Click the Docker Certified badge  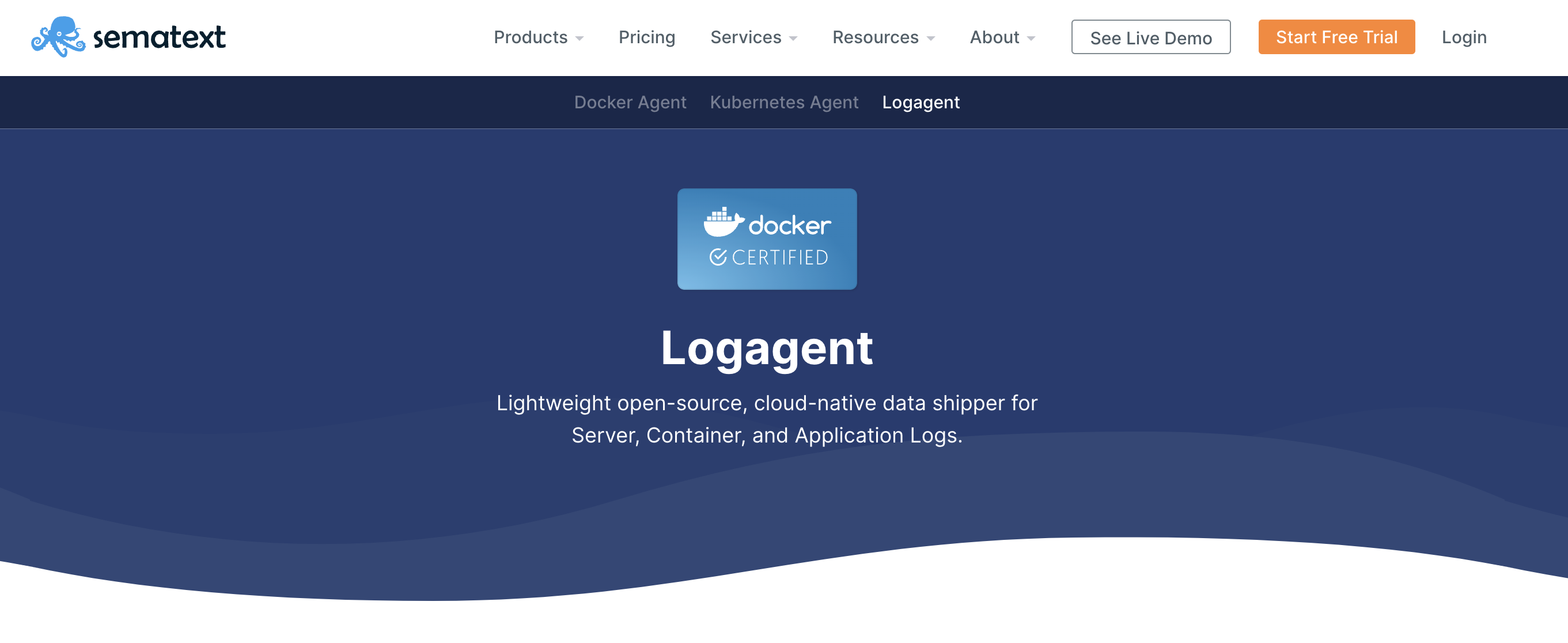(766, 239)
